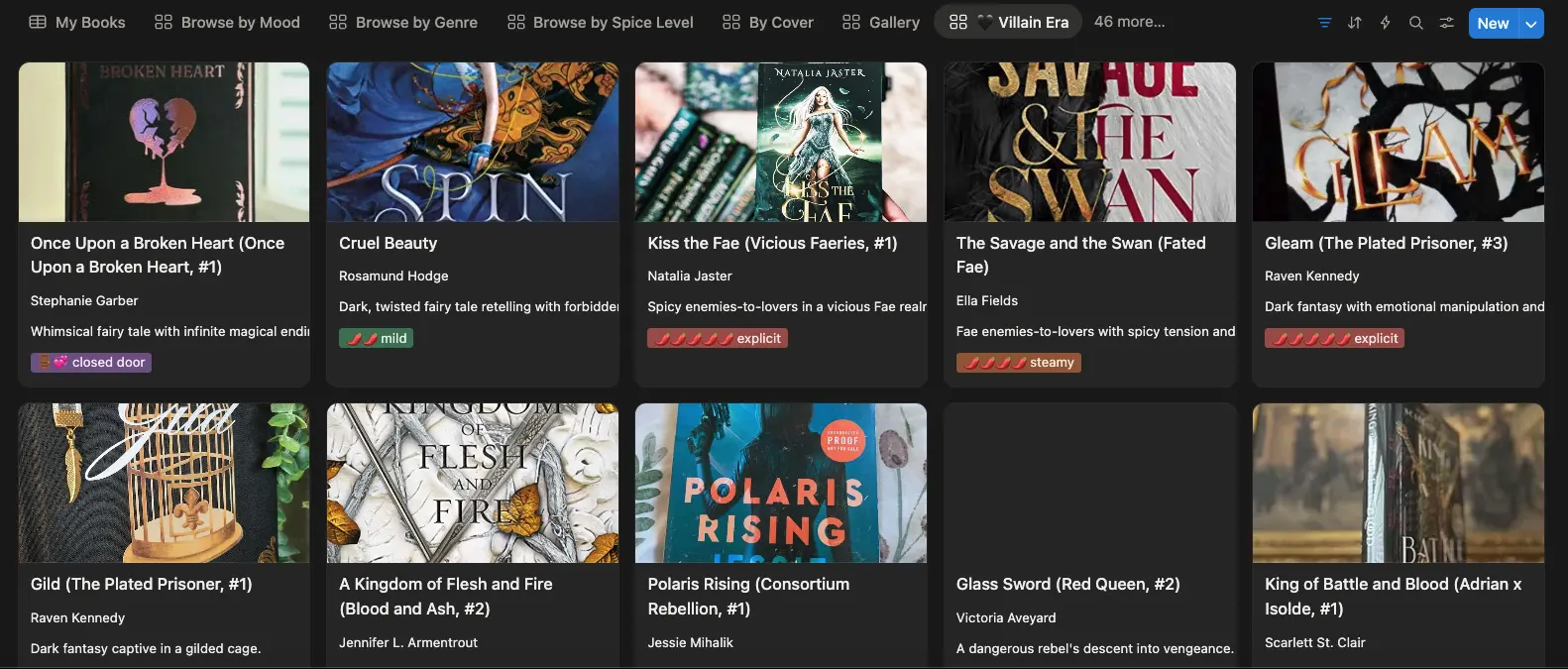1568x669 pixels.
Task: Open The Savage and the Swan cover
Action: pyautogui.click(x=1090, y=142)
